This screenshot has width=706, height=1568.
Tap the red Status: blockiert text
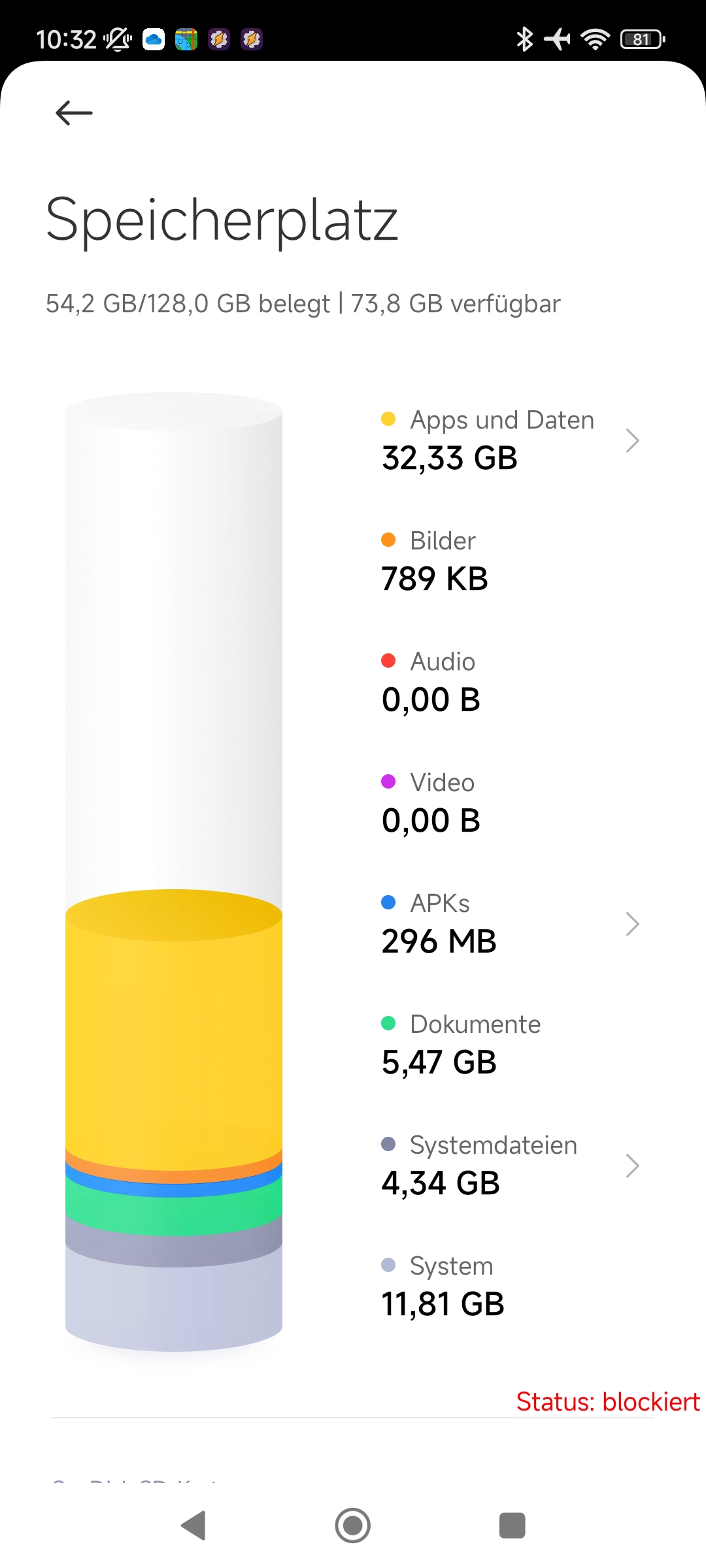point(607,1402)
